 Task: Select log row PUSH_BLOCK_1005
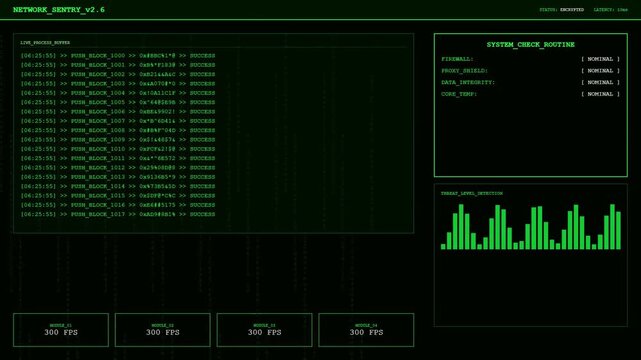point(118,103)
